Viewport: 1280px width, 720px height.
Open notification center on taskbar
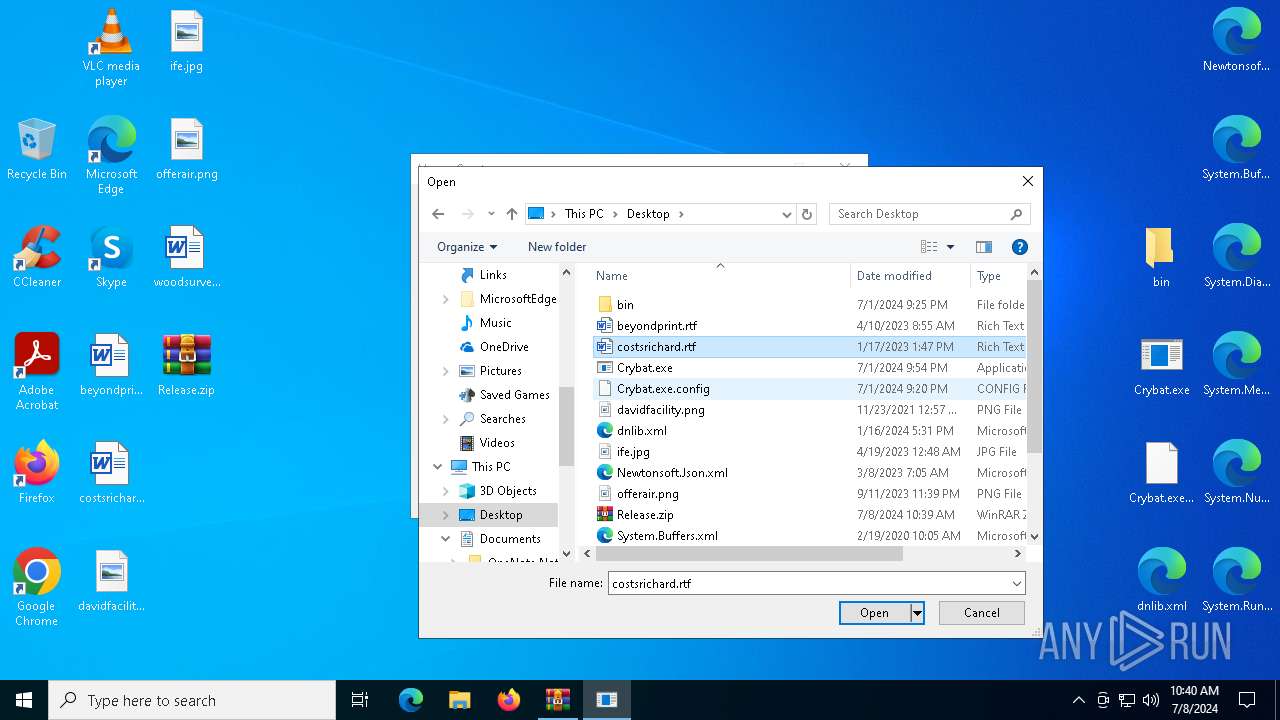(1247, 700)
